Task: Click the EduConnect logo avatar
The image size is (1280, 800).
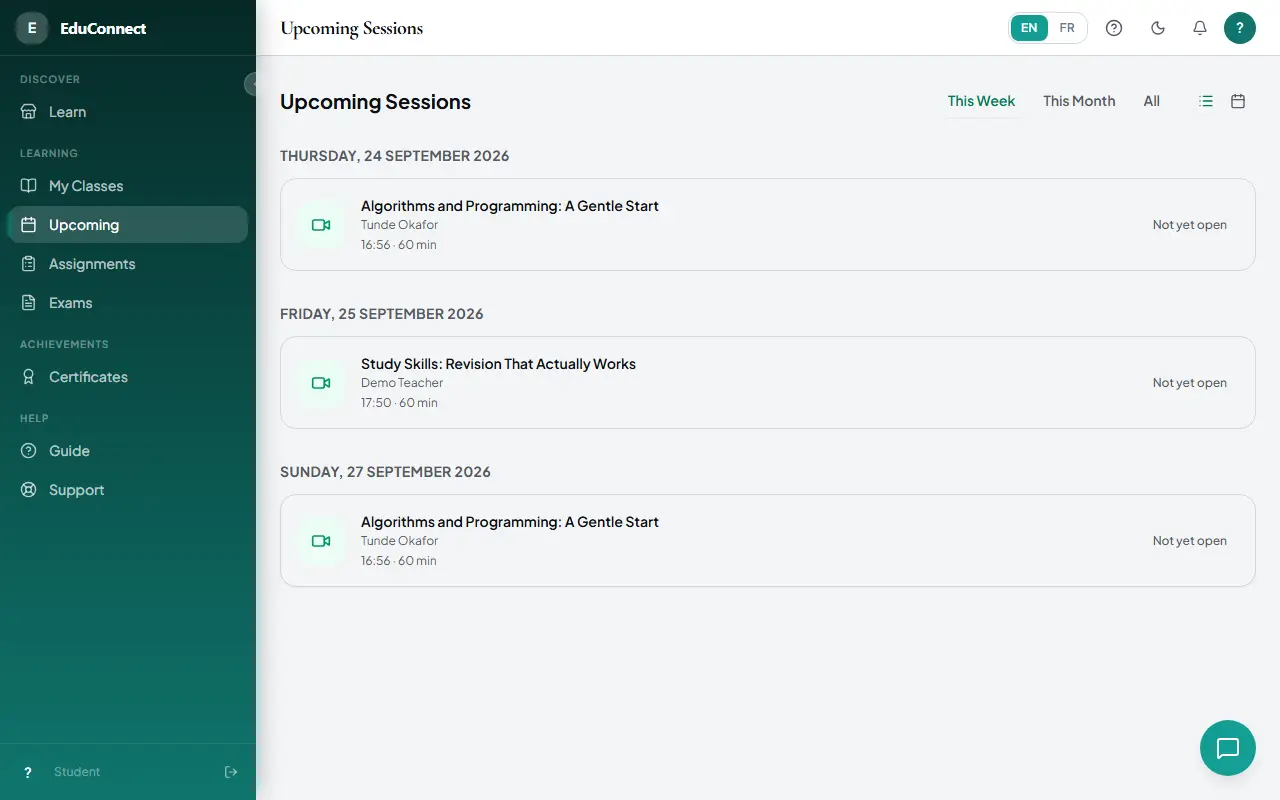Action: click(x=32, y=28)
